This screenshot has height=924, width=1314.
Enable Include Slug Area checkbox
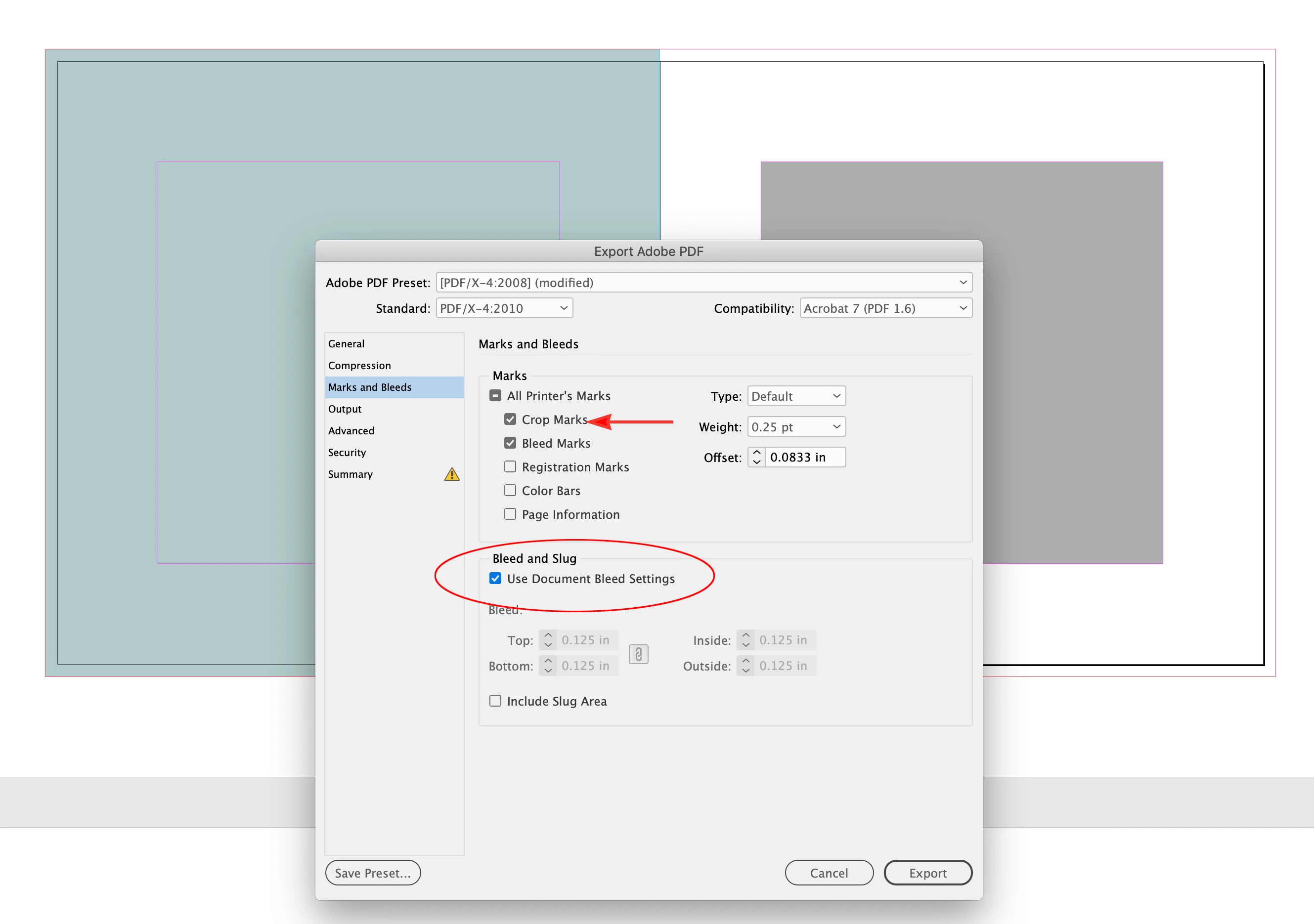pyautogui.click(x=496, y=701)
